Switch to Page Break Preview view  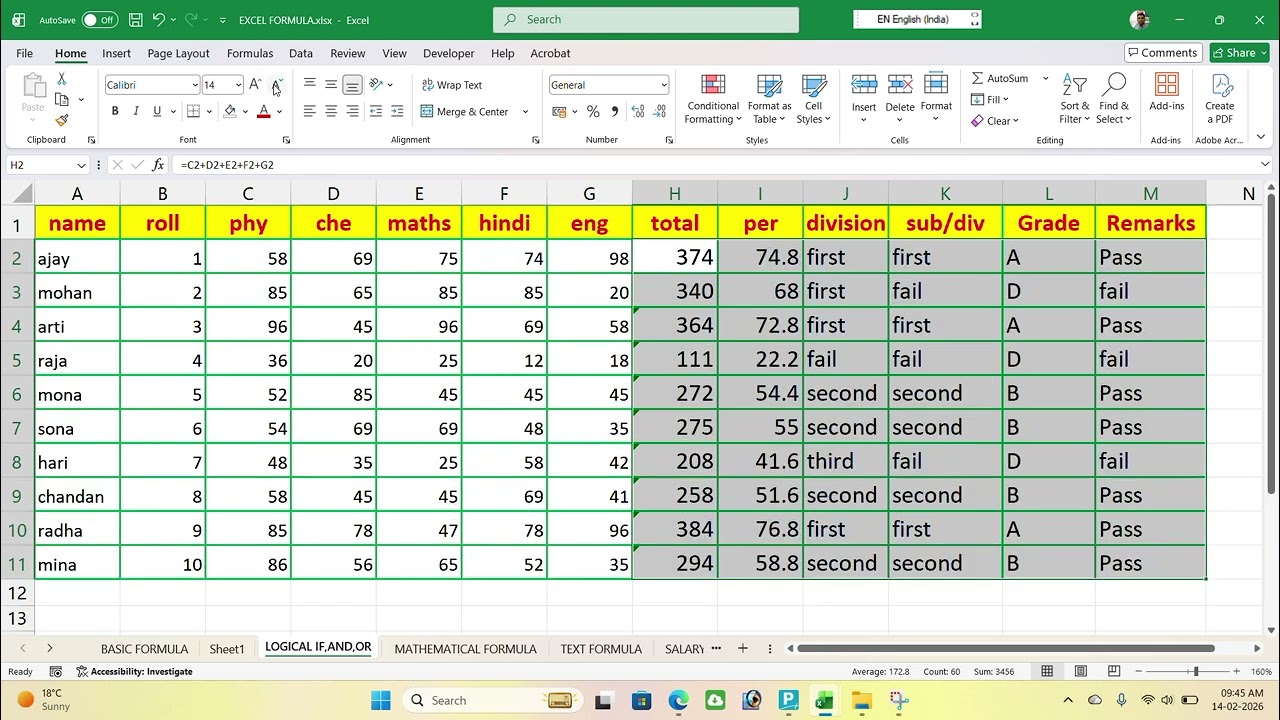[x=1113, y=671]
